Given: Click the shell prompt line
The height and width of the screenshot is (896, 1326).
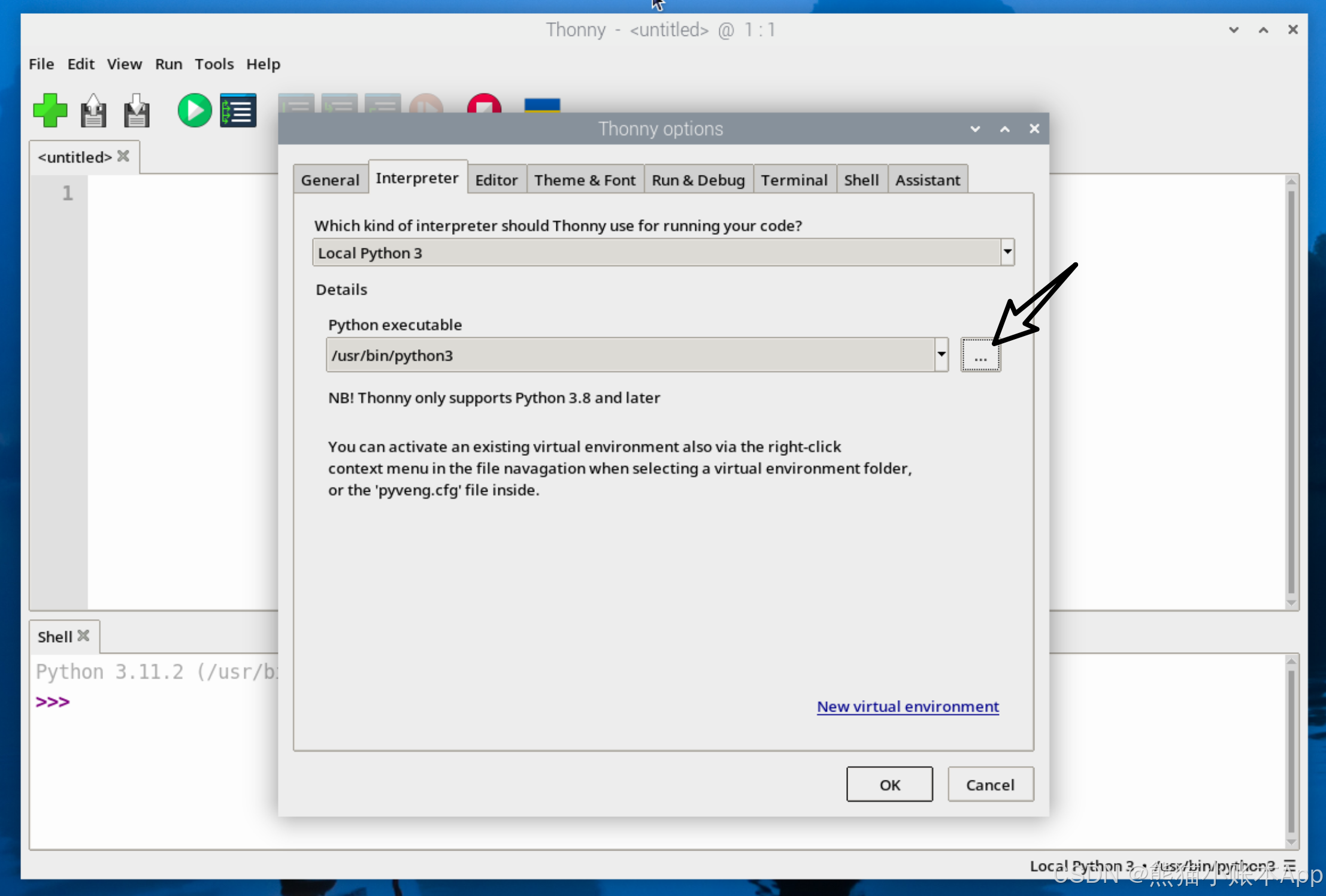Looking at the screenshot, I should click(x=53, y=701).
